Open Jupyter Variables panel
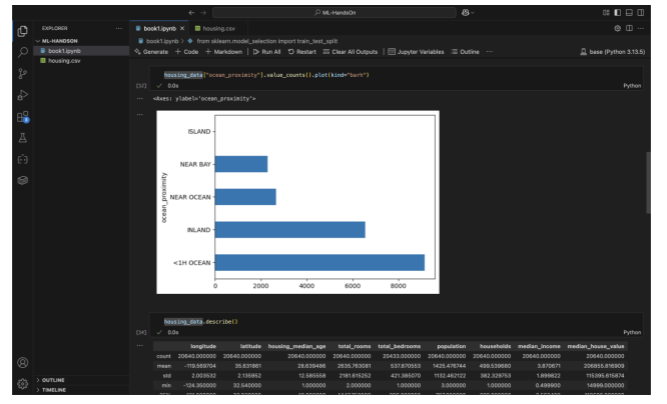 point(416,52)
